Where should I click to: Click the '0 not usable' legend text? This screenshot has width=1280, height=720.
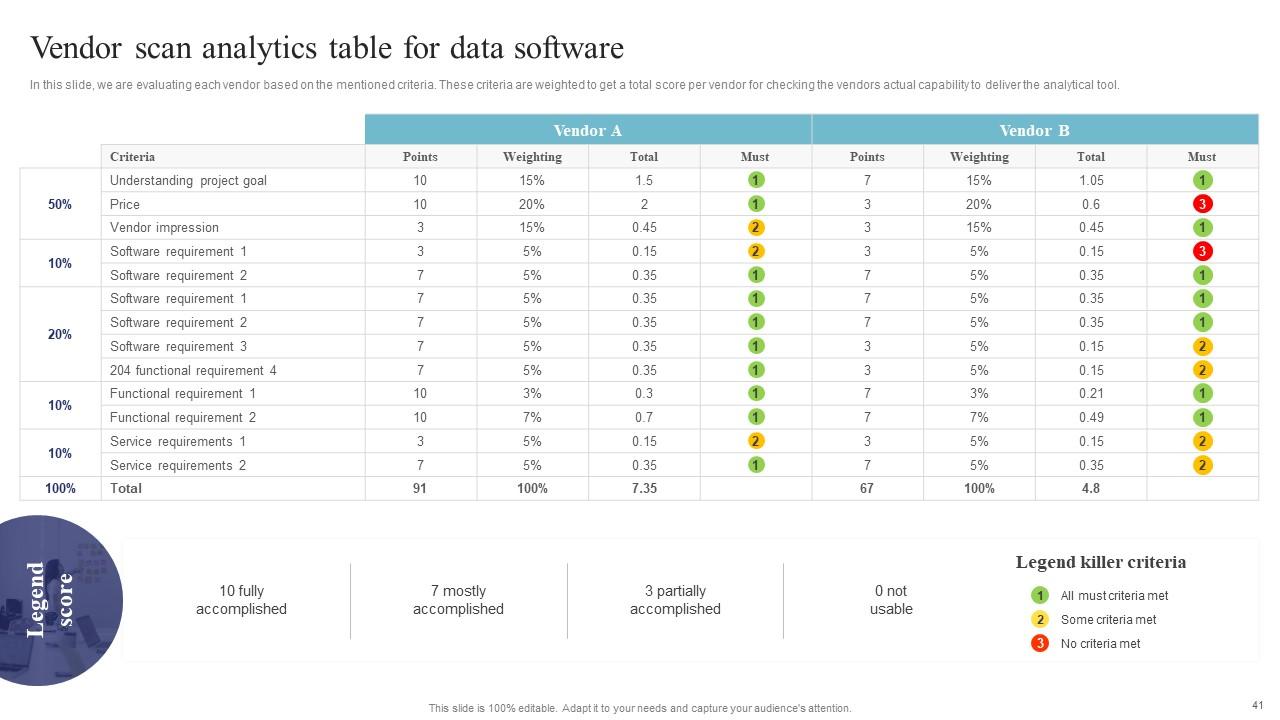[x=891, y=600]
